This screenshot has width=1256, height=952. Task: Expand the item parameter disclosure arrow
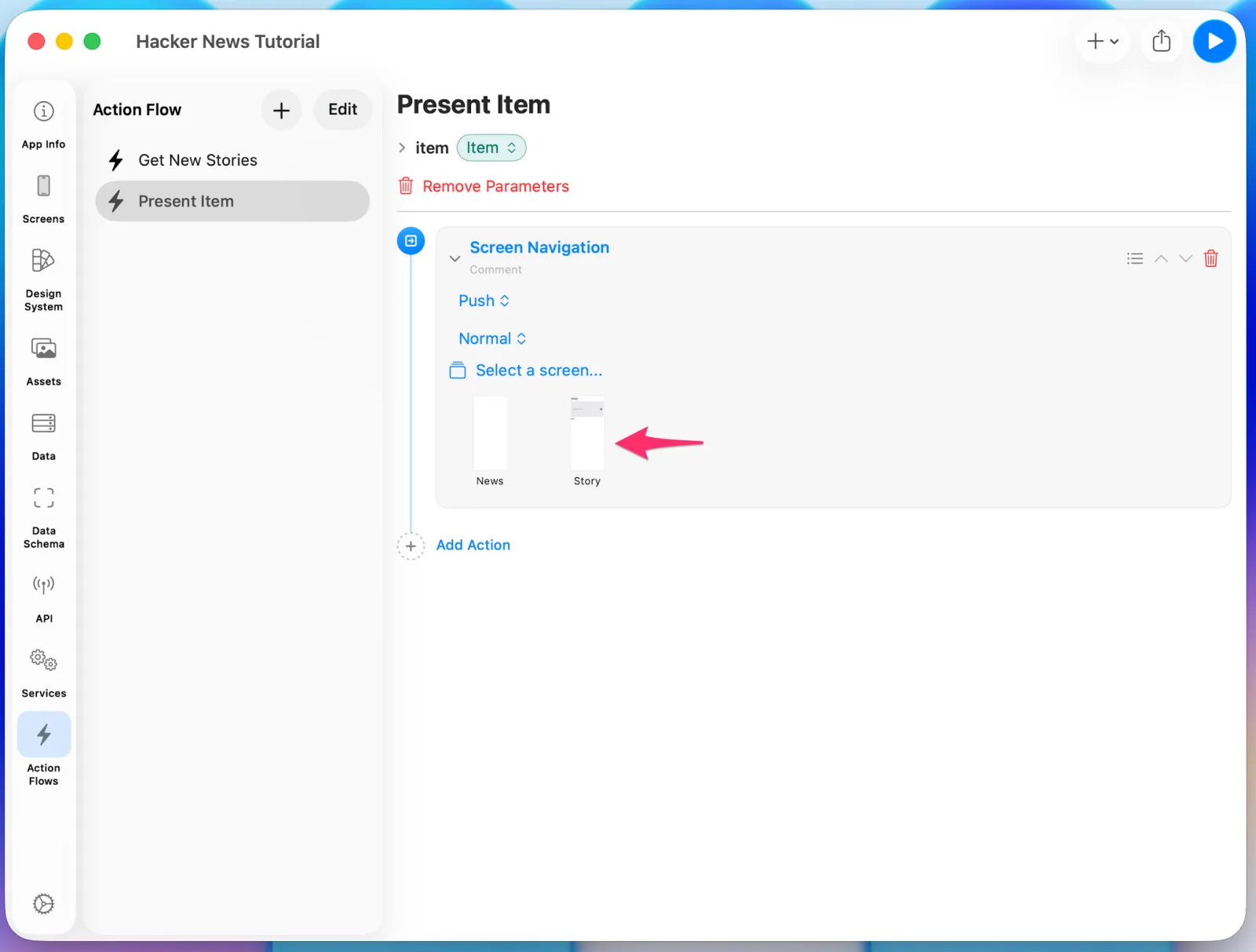click(402, 148)
